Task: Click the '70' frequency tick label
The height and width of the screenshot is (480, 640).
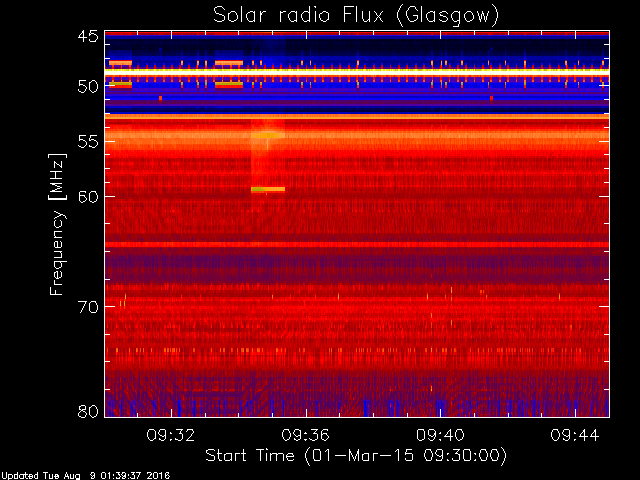Action: (x=88, y=307)
